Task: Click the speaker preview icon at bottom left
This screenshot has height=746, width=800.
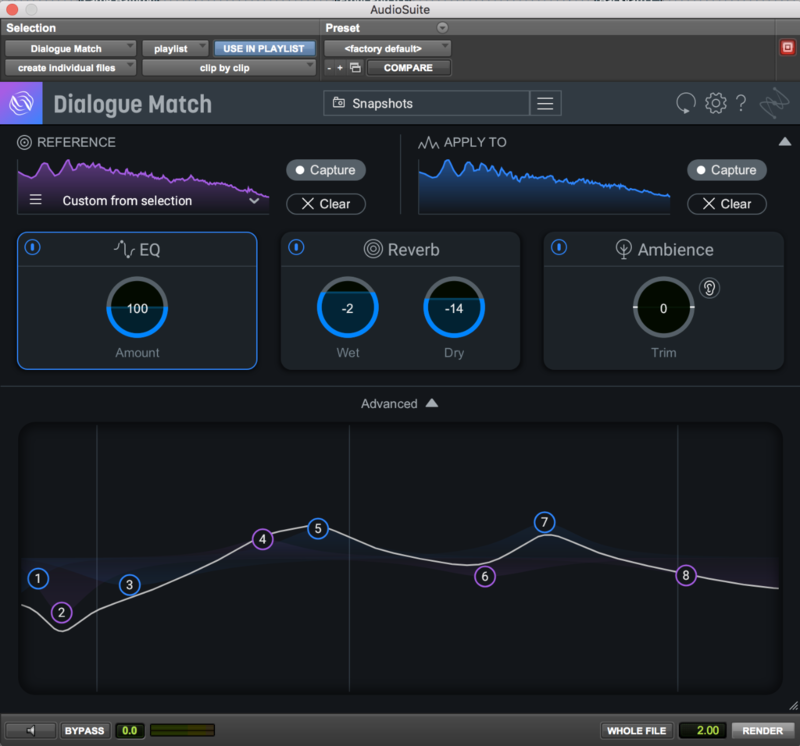Action: click(x=29, y=730)
